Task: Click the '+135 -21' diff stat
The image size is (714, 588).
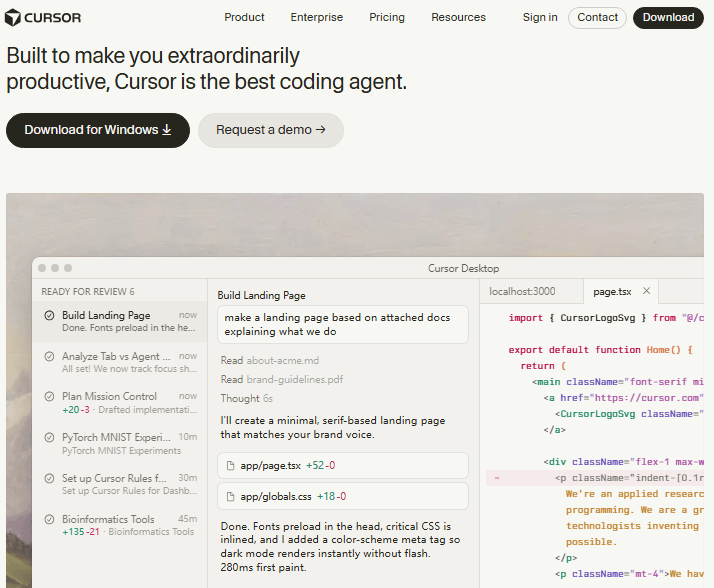Action: coord(81,532)
